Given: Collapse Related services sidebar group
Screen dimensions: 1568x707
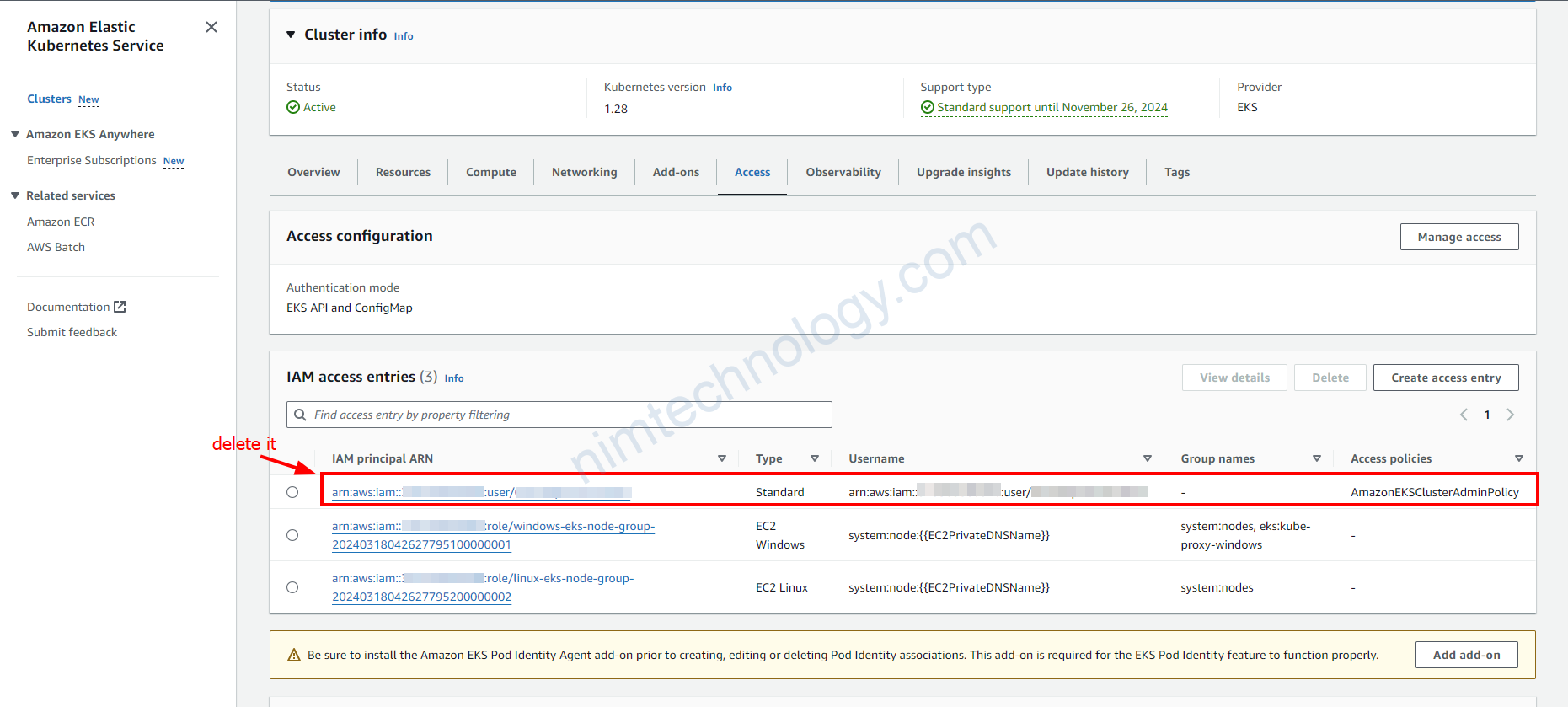Looking at the screenshot, I should point(15,195).
